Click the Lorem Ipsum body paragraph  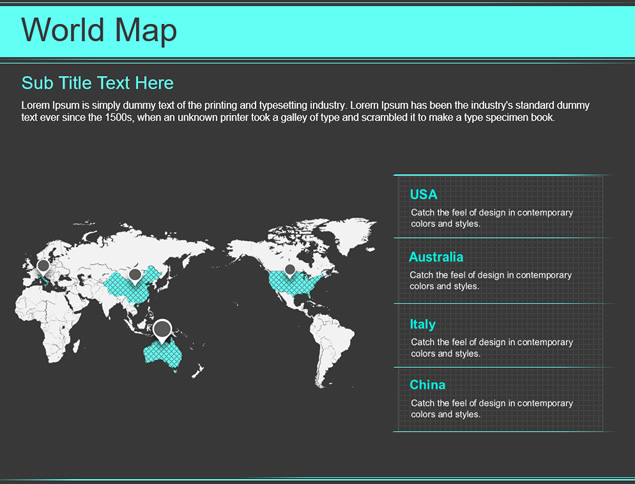(305, 111)
